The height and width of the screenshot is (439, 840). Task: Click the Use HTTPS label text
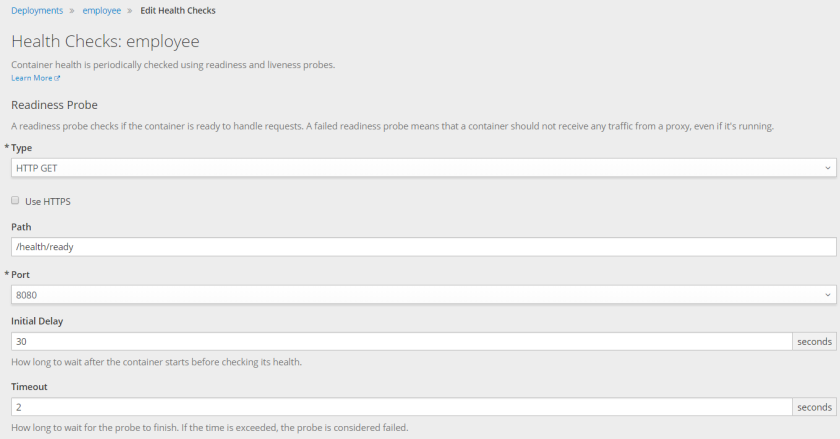[x=47, y=201]
